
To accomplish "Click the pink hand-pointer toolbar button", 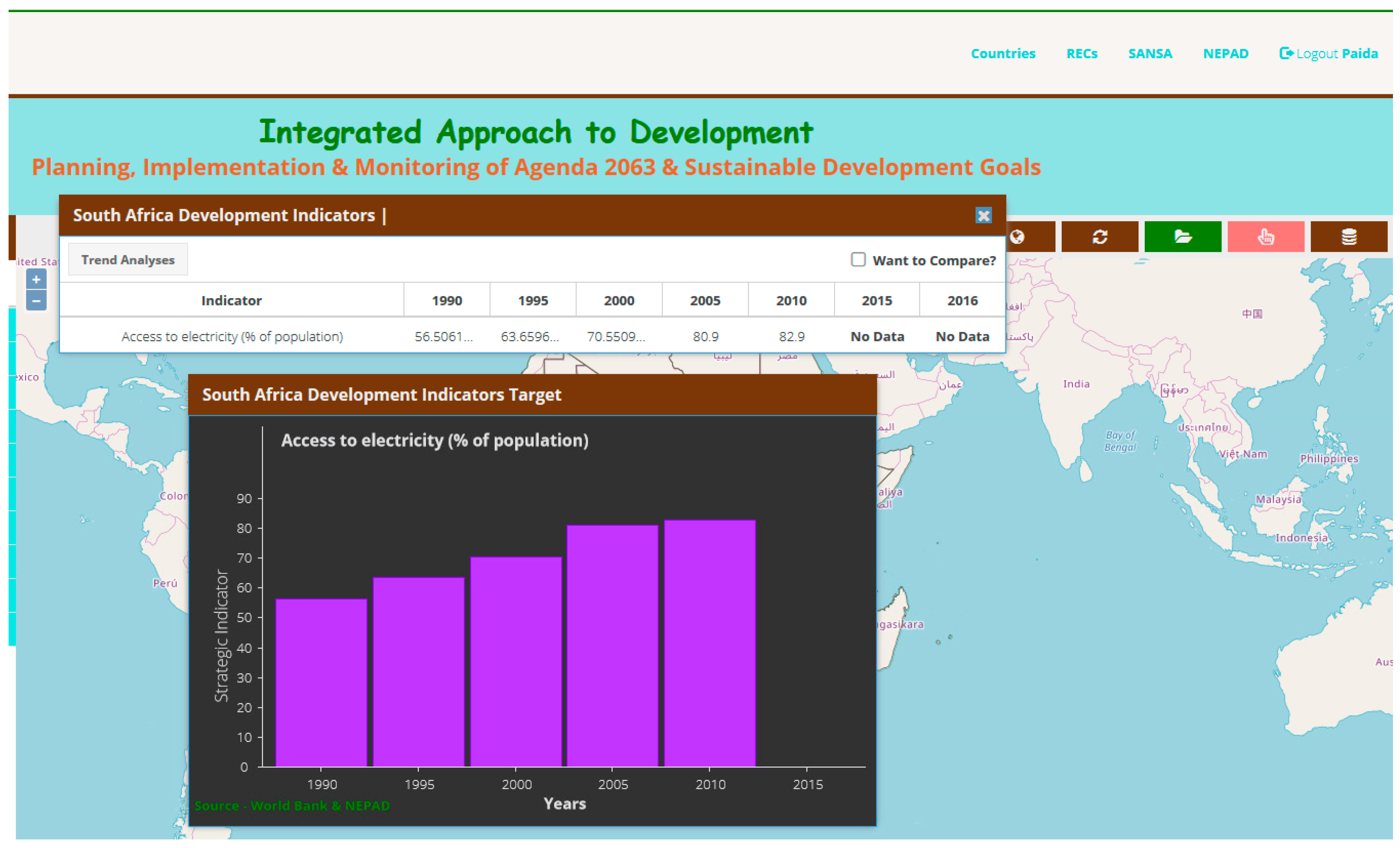I will [1266, 236].
